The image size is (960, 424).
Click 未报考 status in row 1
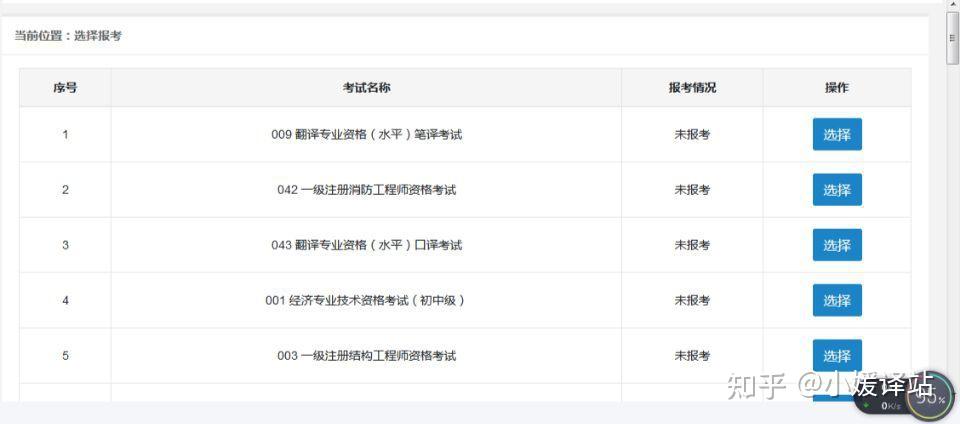692,135
